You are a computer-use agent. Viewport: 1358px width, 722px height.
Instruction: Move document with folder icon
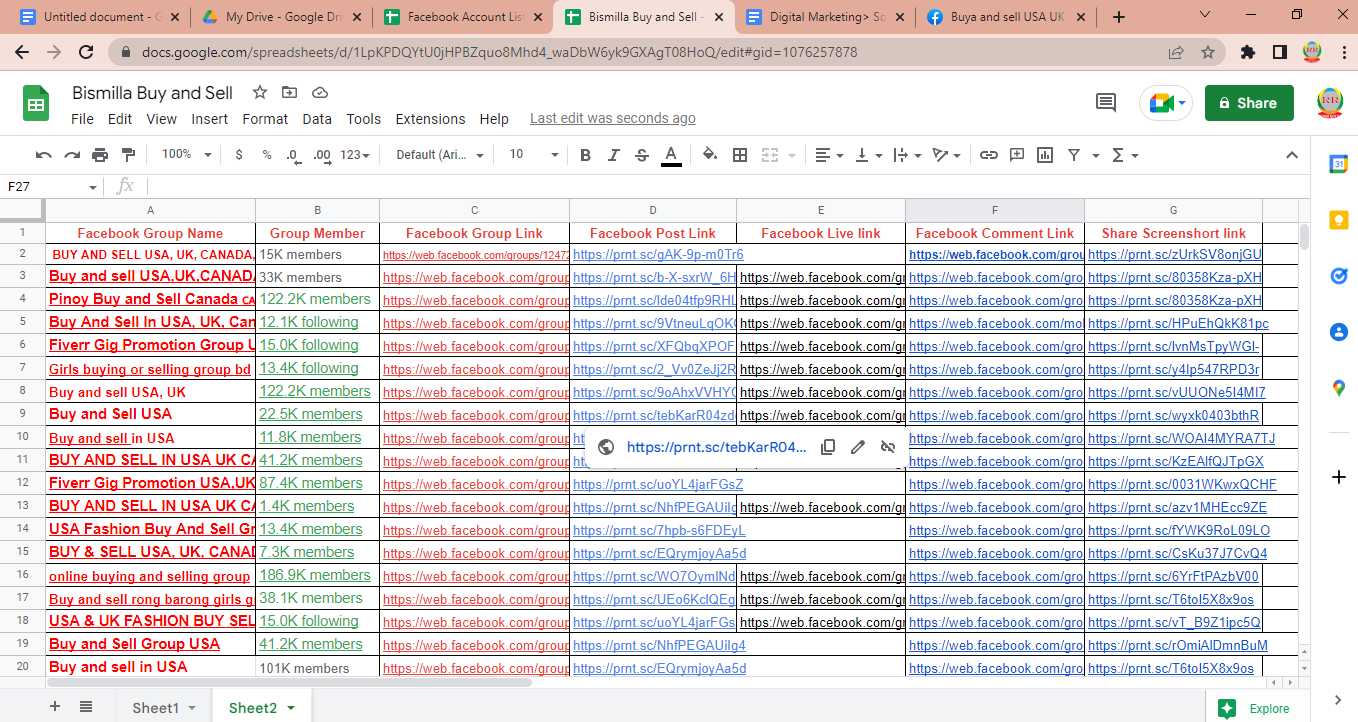[290, 92]
